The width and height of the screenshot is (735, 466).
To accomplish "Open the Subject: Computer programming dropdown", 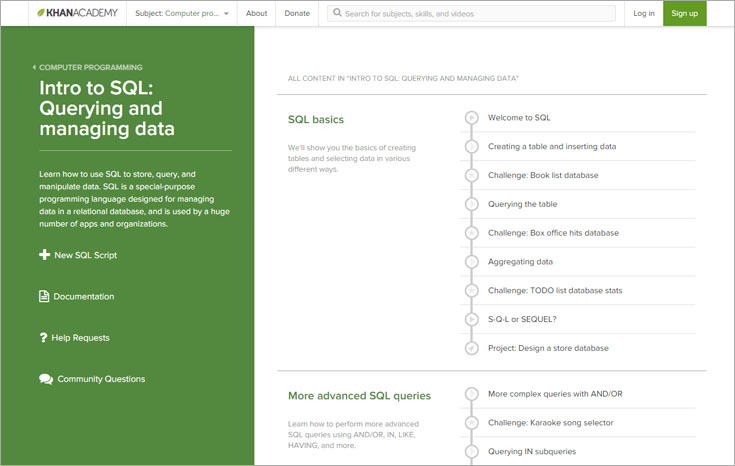I will pos(182,13).
